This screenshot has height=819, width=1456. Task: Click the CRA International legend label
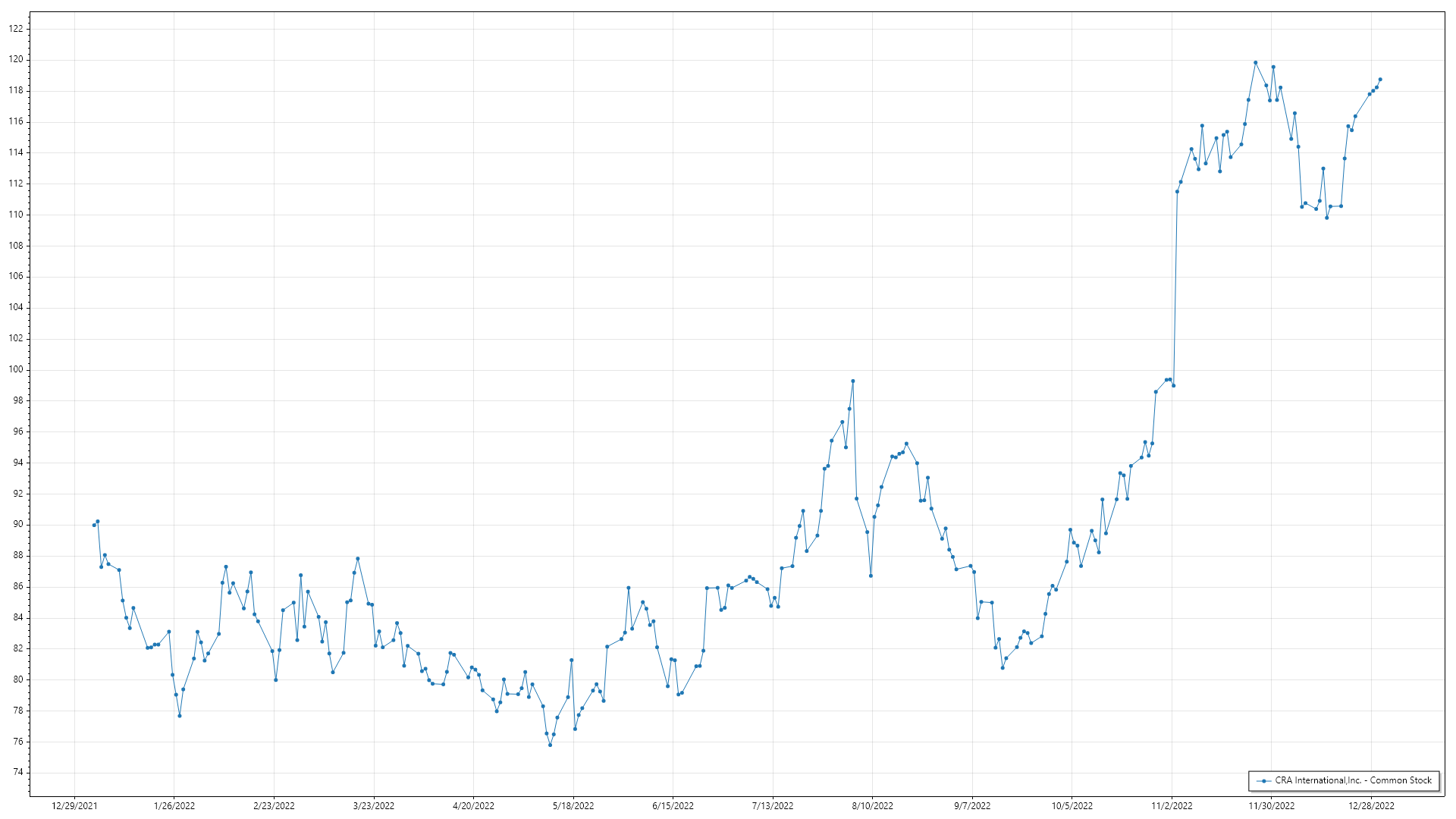[x=1353, y=780]
